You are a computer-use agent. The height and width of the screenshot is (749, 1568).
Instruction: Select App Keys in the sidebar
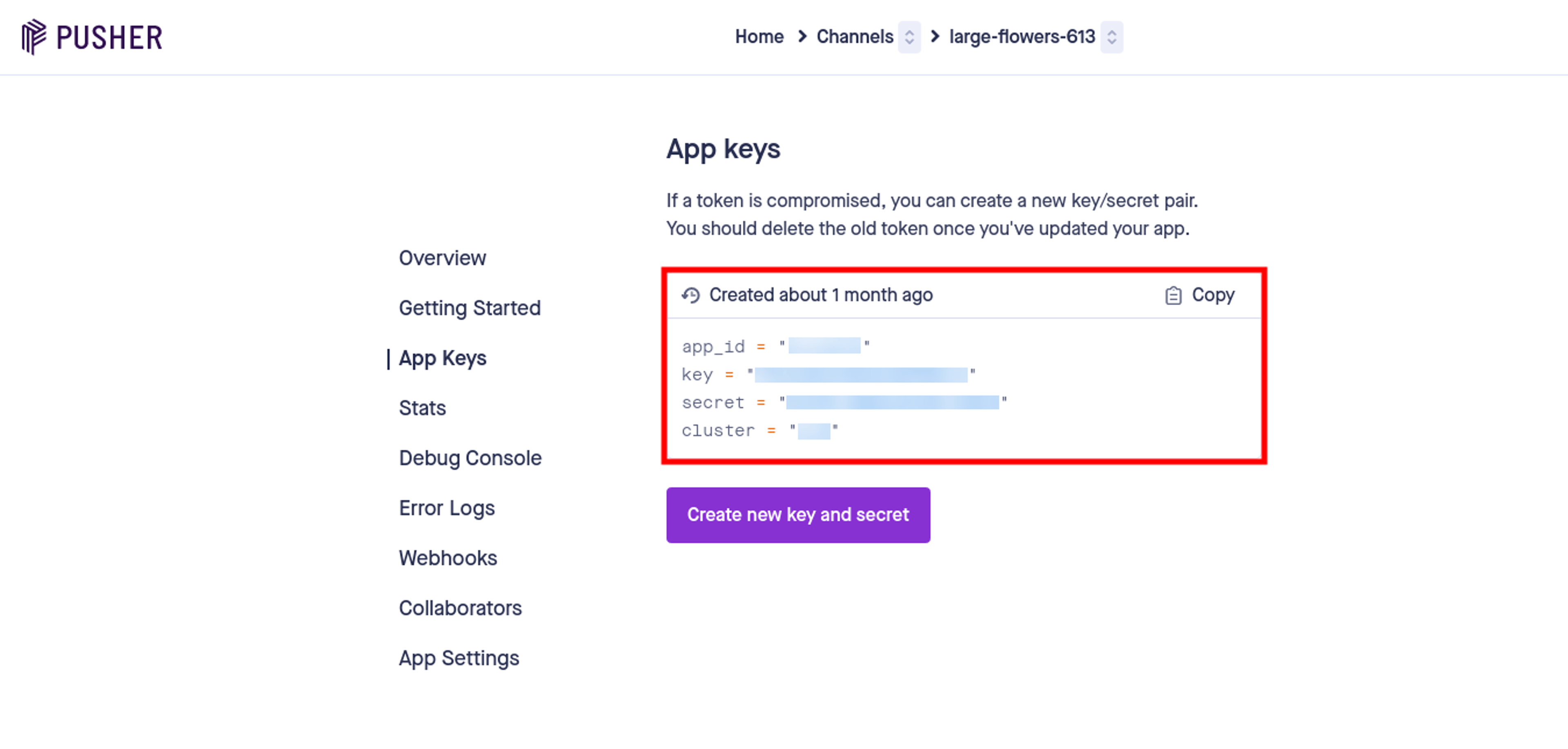[x=443, y=358]
